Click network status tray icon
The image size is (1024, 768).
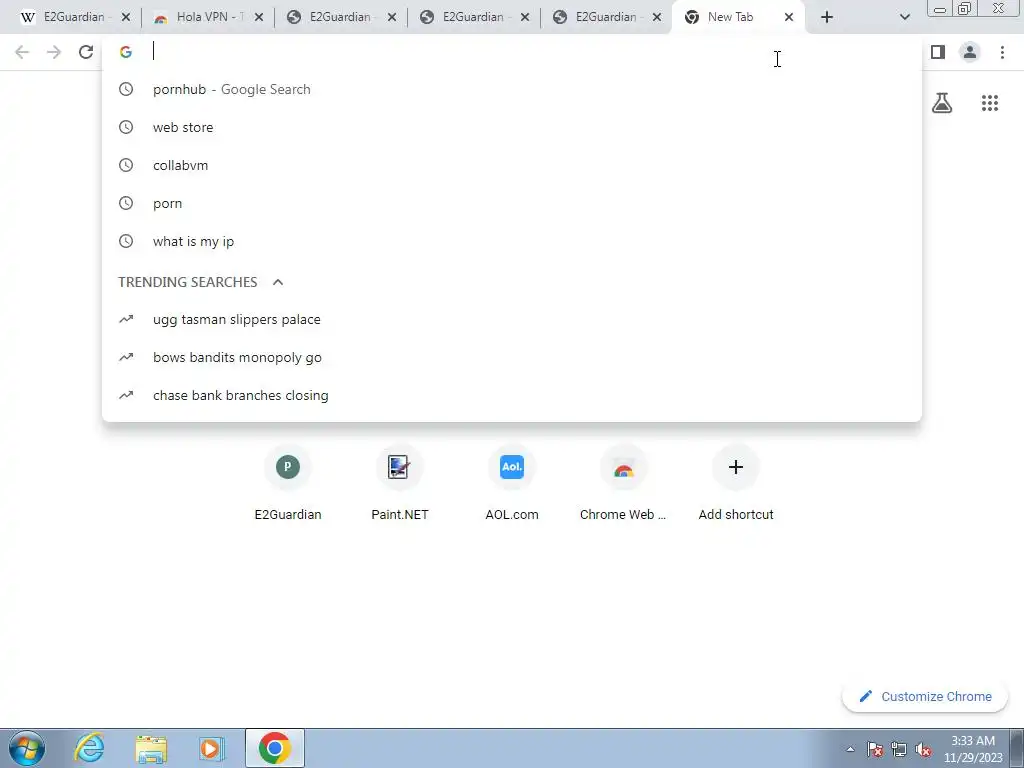click(x=899, y=750)
